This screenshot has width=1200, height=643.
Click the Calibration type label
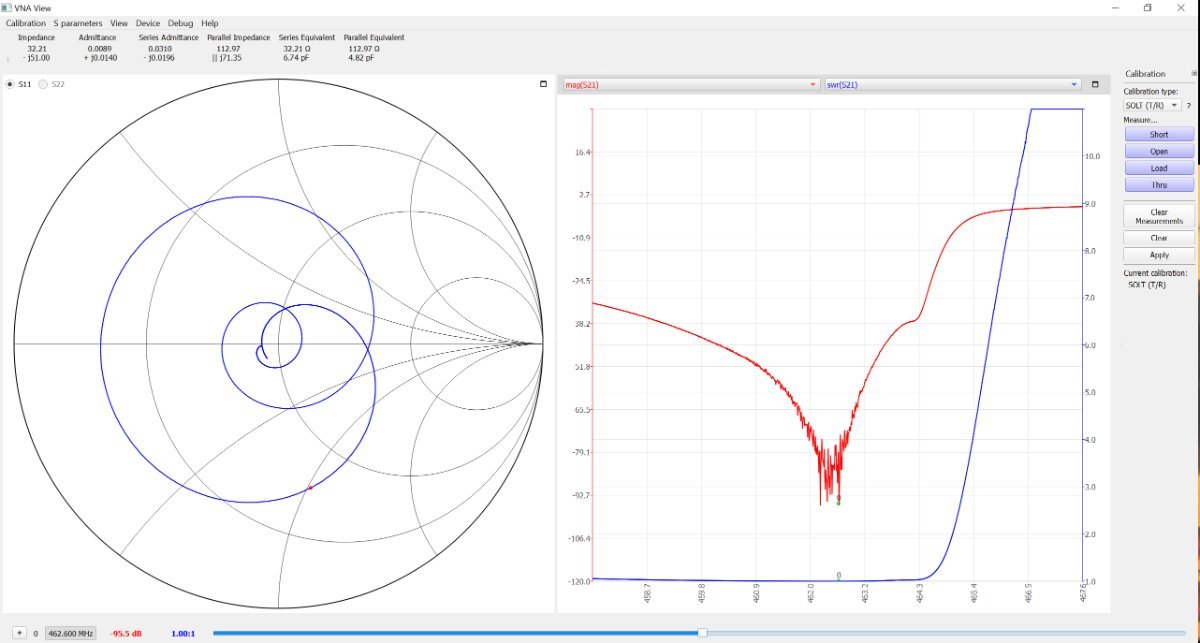[x=1151, y=91]
